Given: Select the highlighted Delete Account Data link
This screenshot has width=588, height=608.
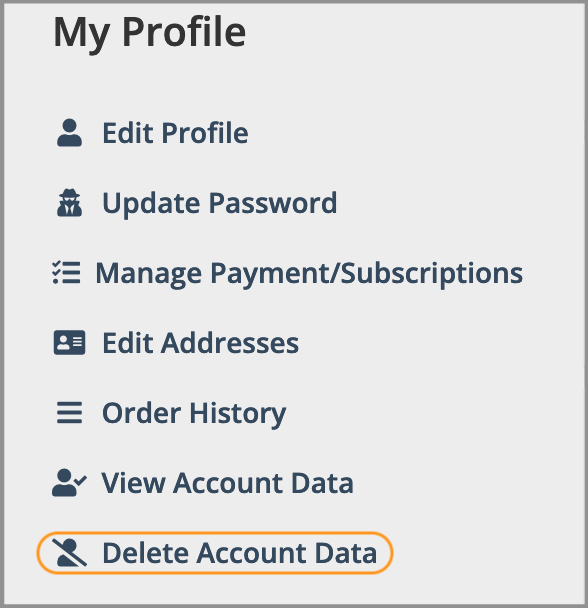Looking at the screenshot, I should [x=239, y=553].
